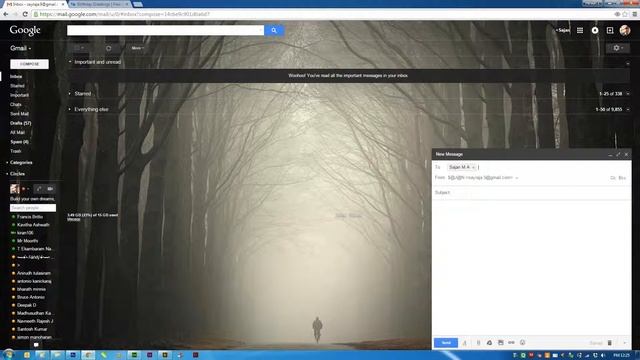Add Bcc recipients link
This screenshot has height=360, width=640.
coord(622,178)
